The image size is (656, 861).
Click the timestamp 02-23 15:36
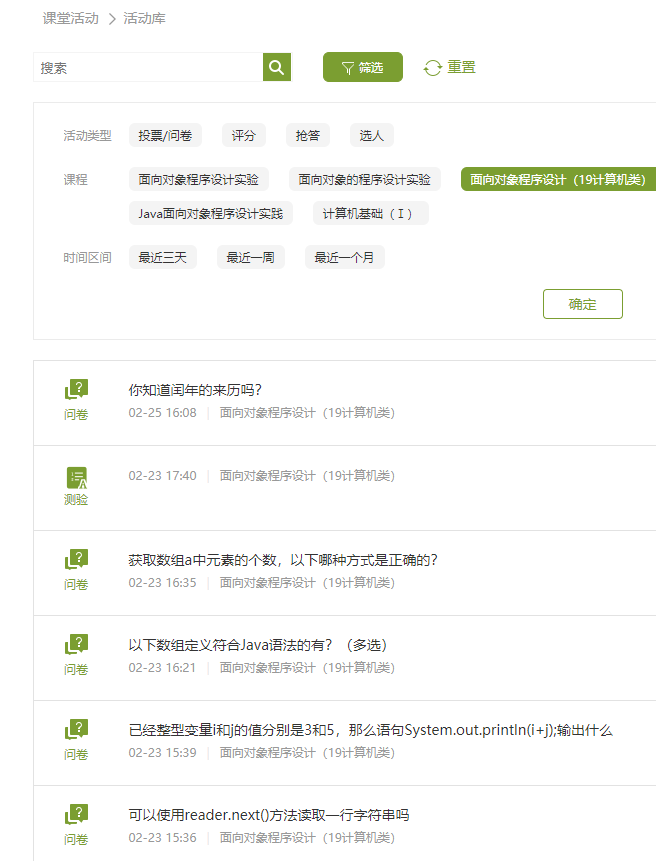162,837
